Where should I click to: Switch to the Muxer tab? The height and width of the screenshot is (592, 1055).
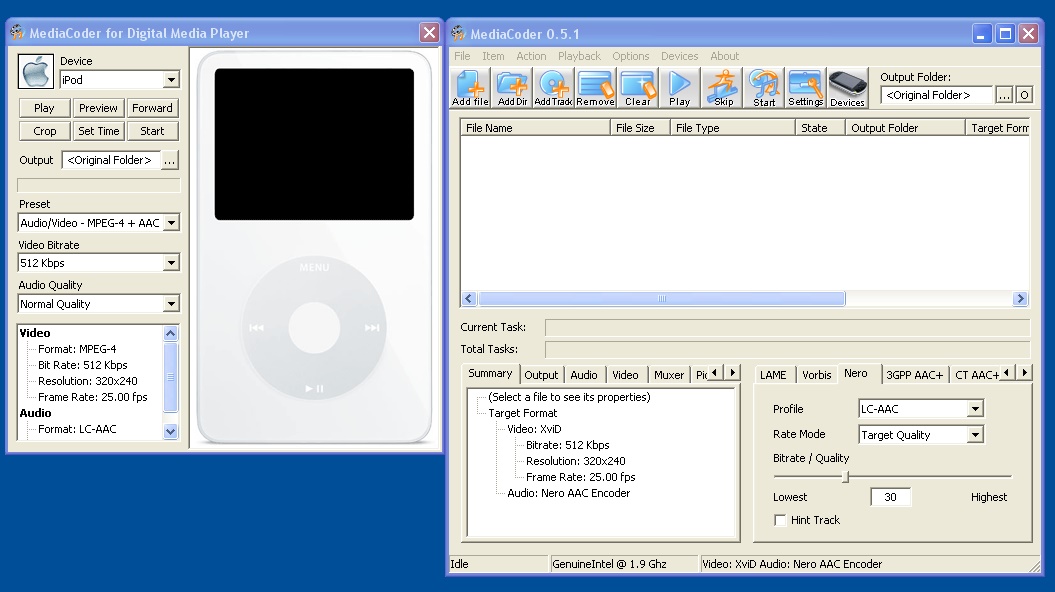(669, 375)
